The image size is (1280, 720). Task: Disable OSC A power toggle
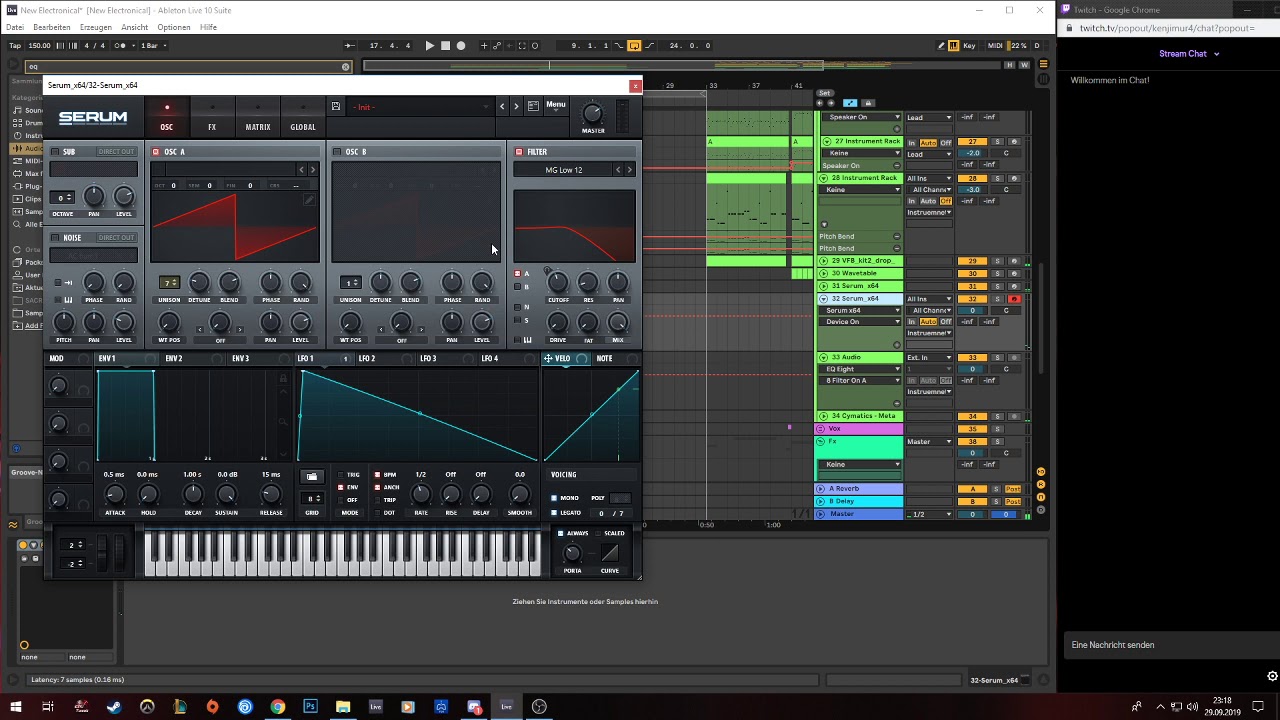click(x=156, y=152)
